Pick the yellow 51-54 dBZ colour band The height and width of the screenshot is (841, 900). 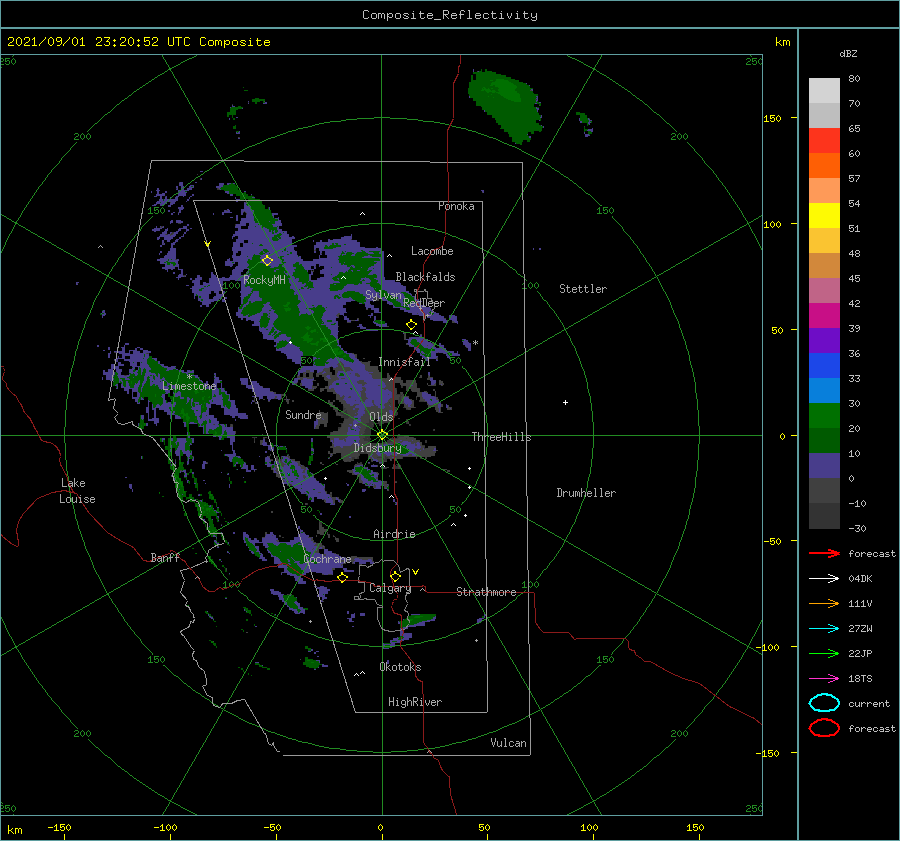(824, 216)
